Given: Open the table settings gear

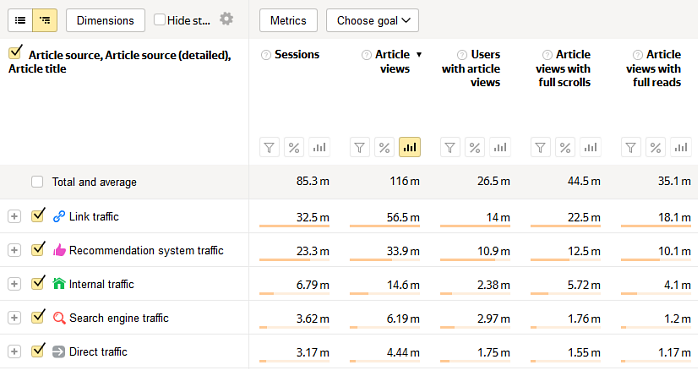Looking at the screenshot, I should click(227, 19).
